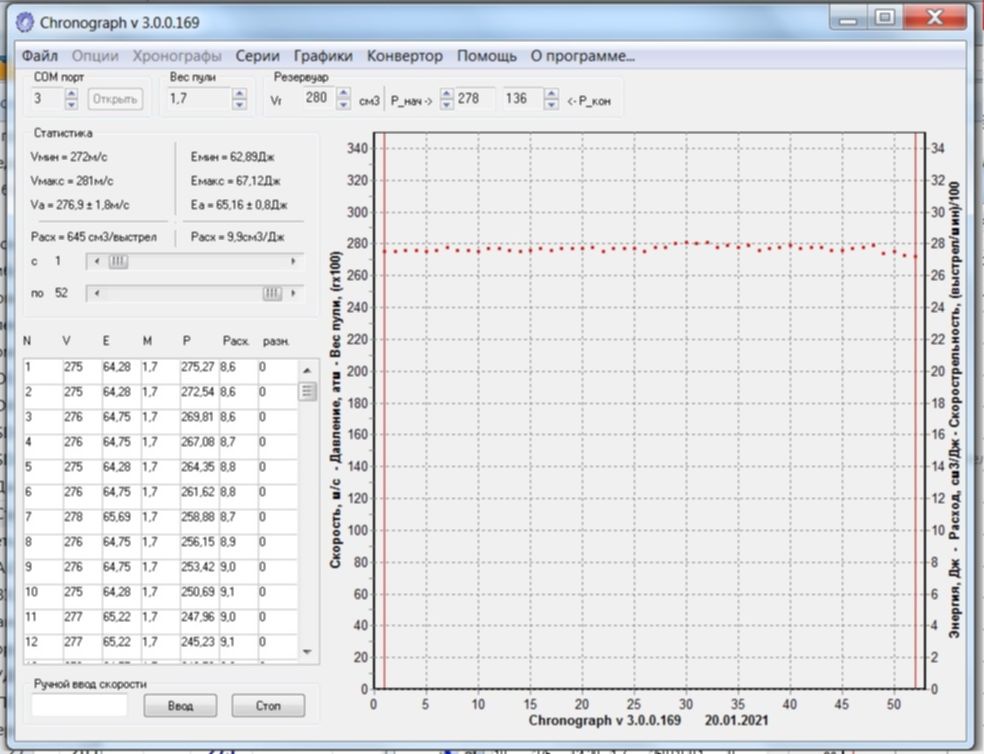Click the Chronograph app icon in title bar

[25, 21]
